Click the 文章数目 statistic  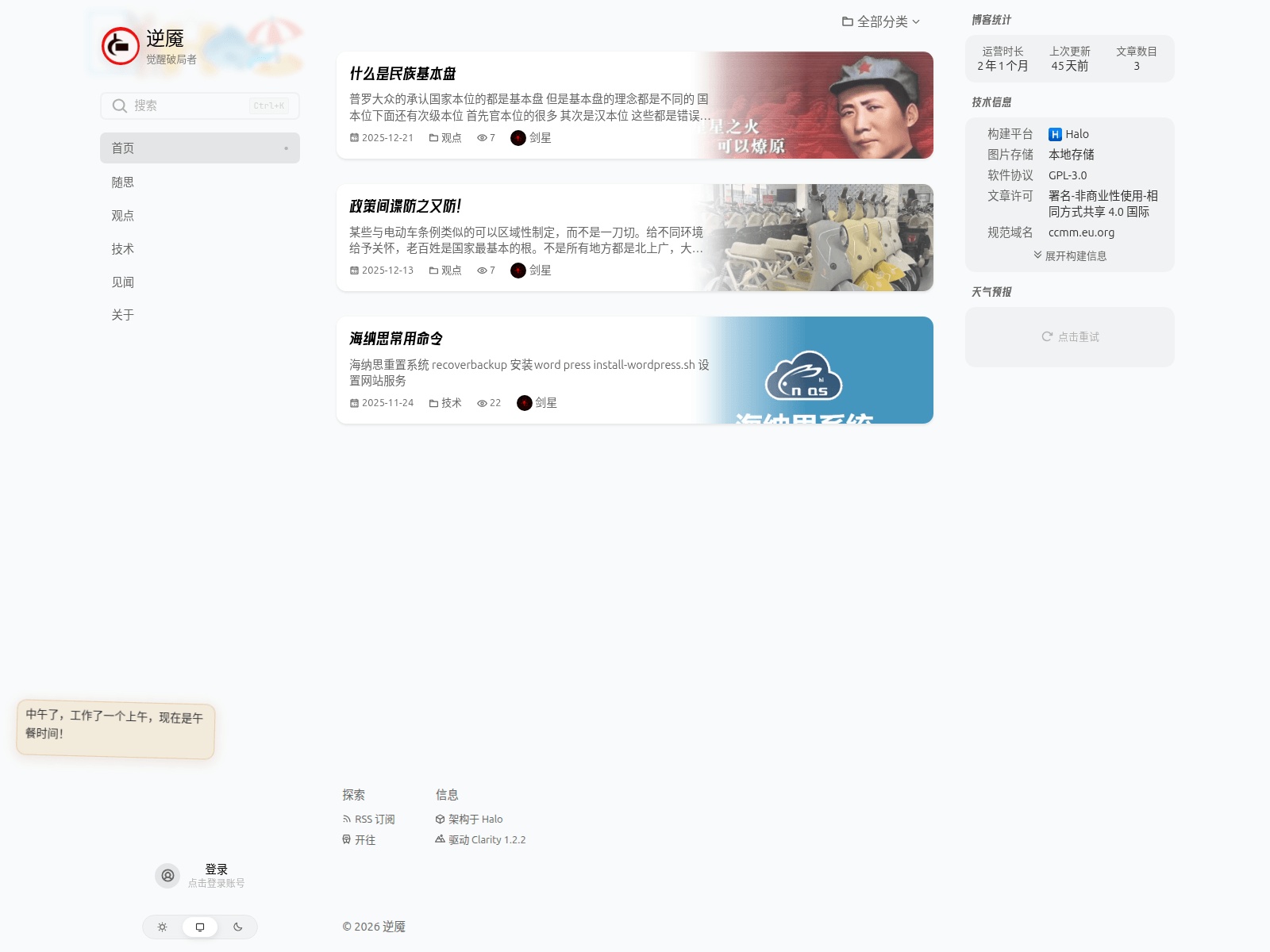coord(1137,59)
